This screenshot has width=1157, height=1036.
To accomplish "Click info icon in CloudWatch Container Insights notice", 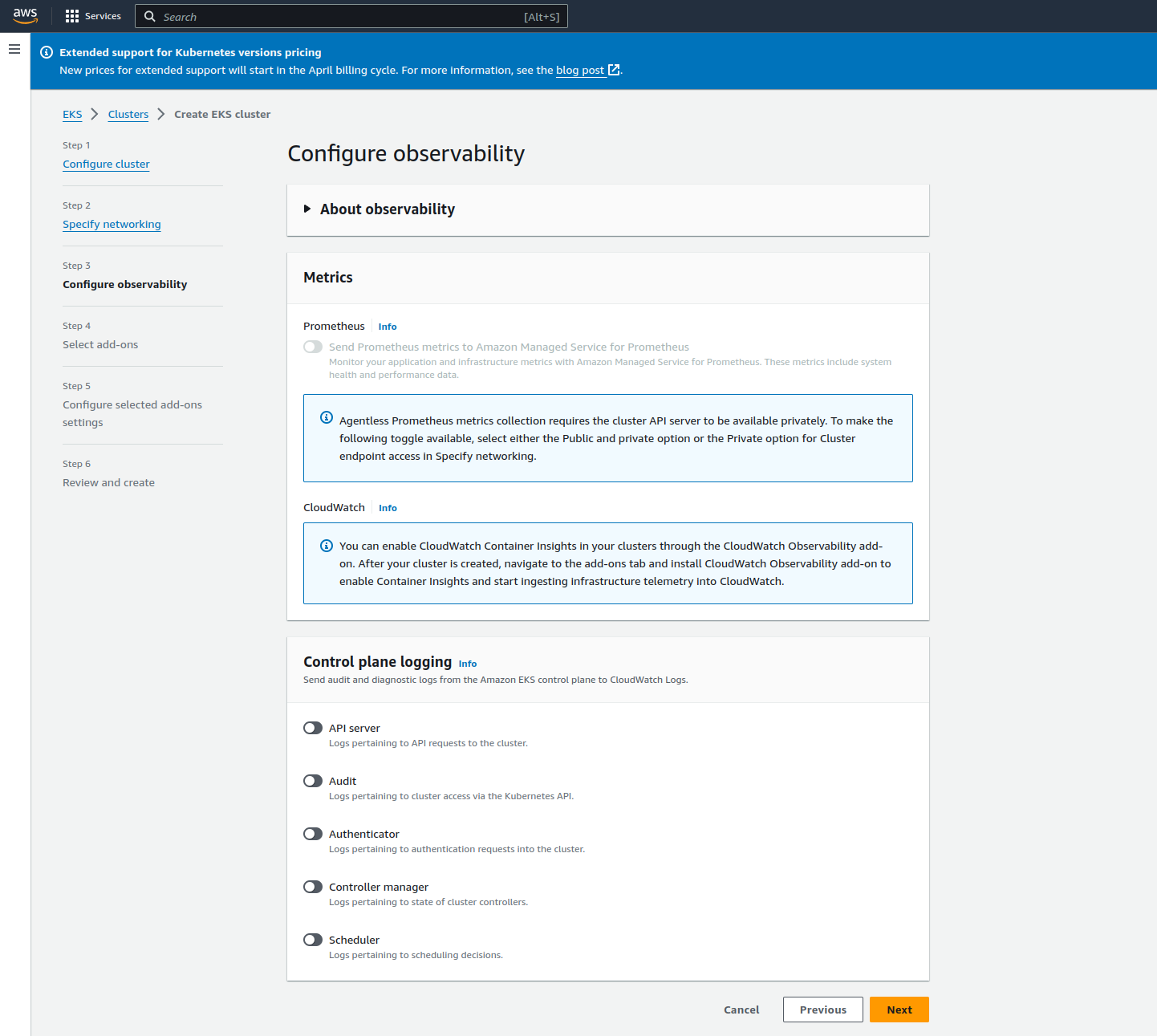I will coord(327,546).
